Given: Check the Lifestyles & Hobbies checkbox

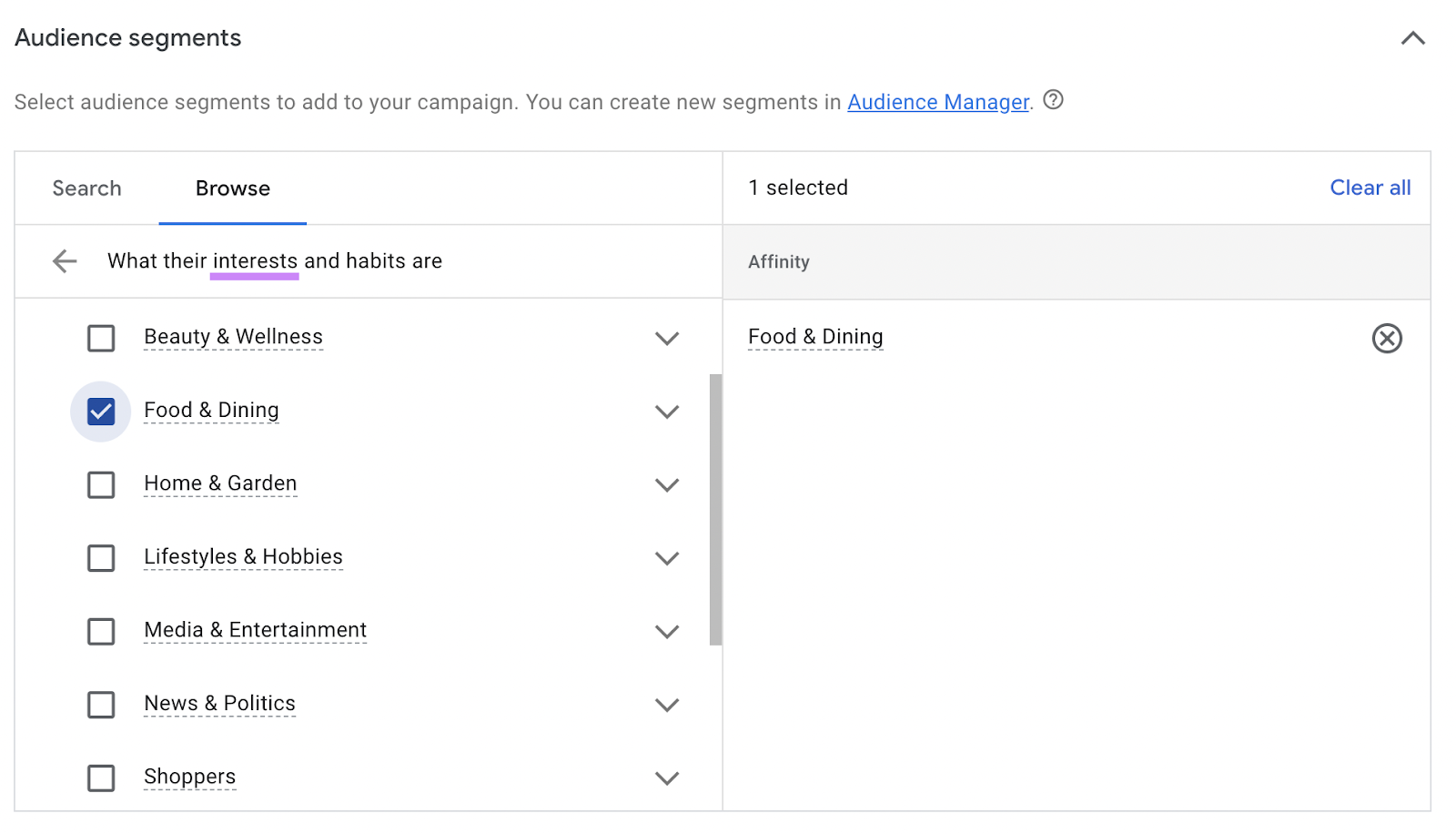Looking at the screenshot, I should pos(101,558).
